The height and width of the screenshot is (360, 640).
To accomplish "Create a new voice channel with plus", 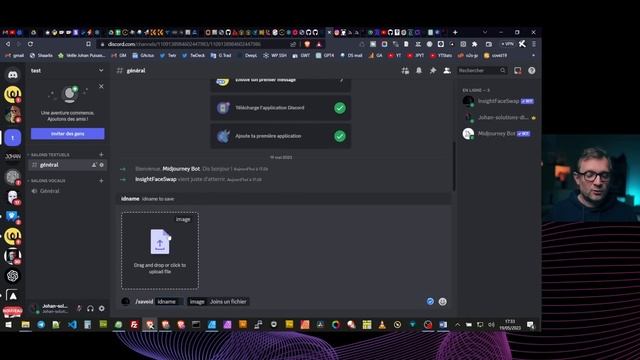I will click(101, 180).
